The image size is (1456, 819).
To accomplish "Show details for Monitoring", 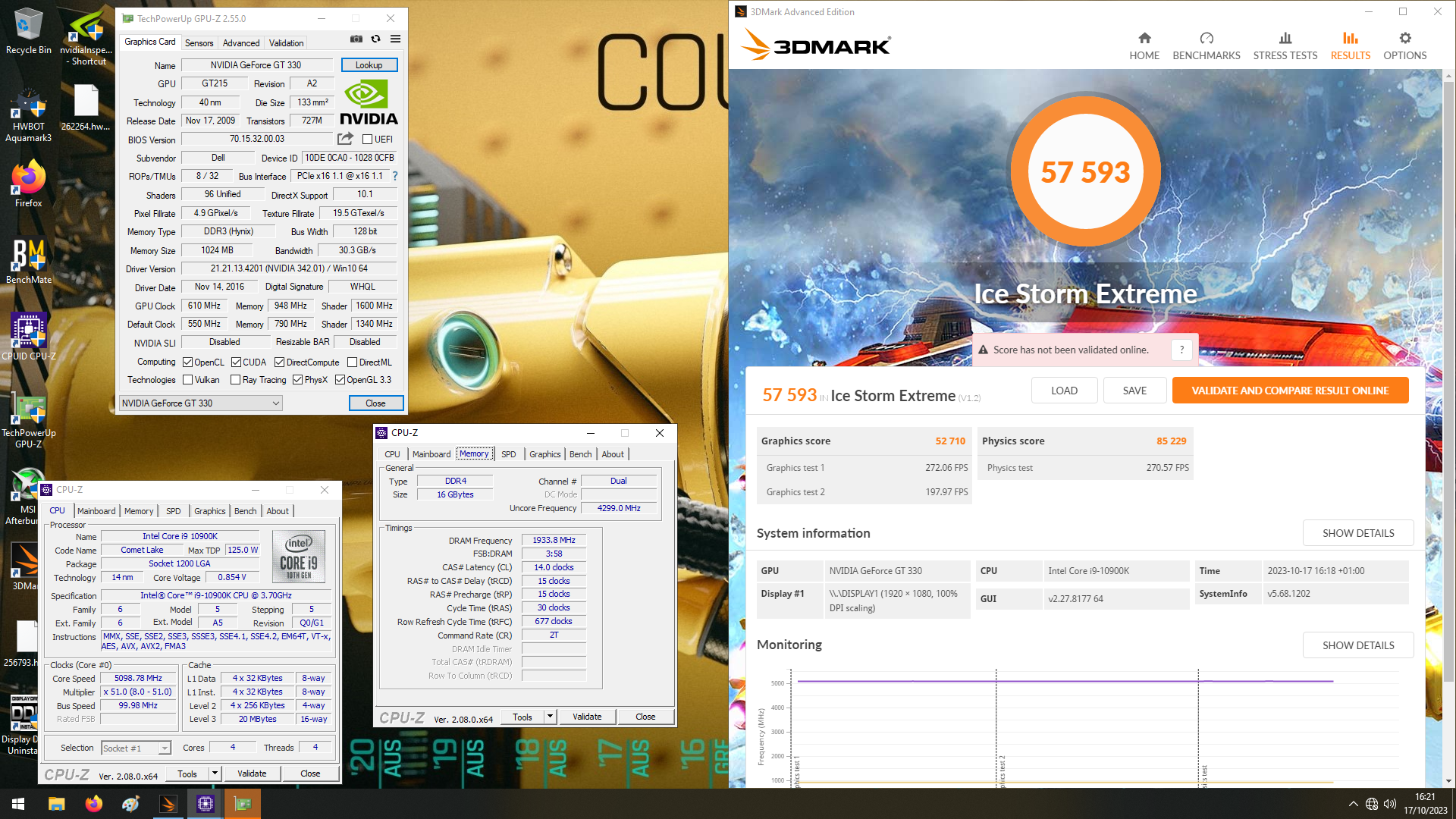I will 1358,645.
